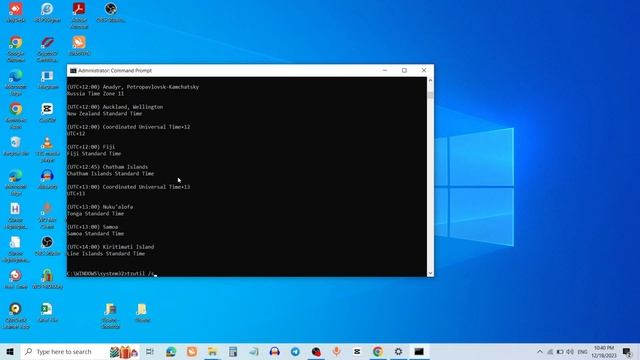
Task: Open the Windows Start menu
Action: [x=10, y=352]
